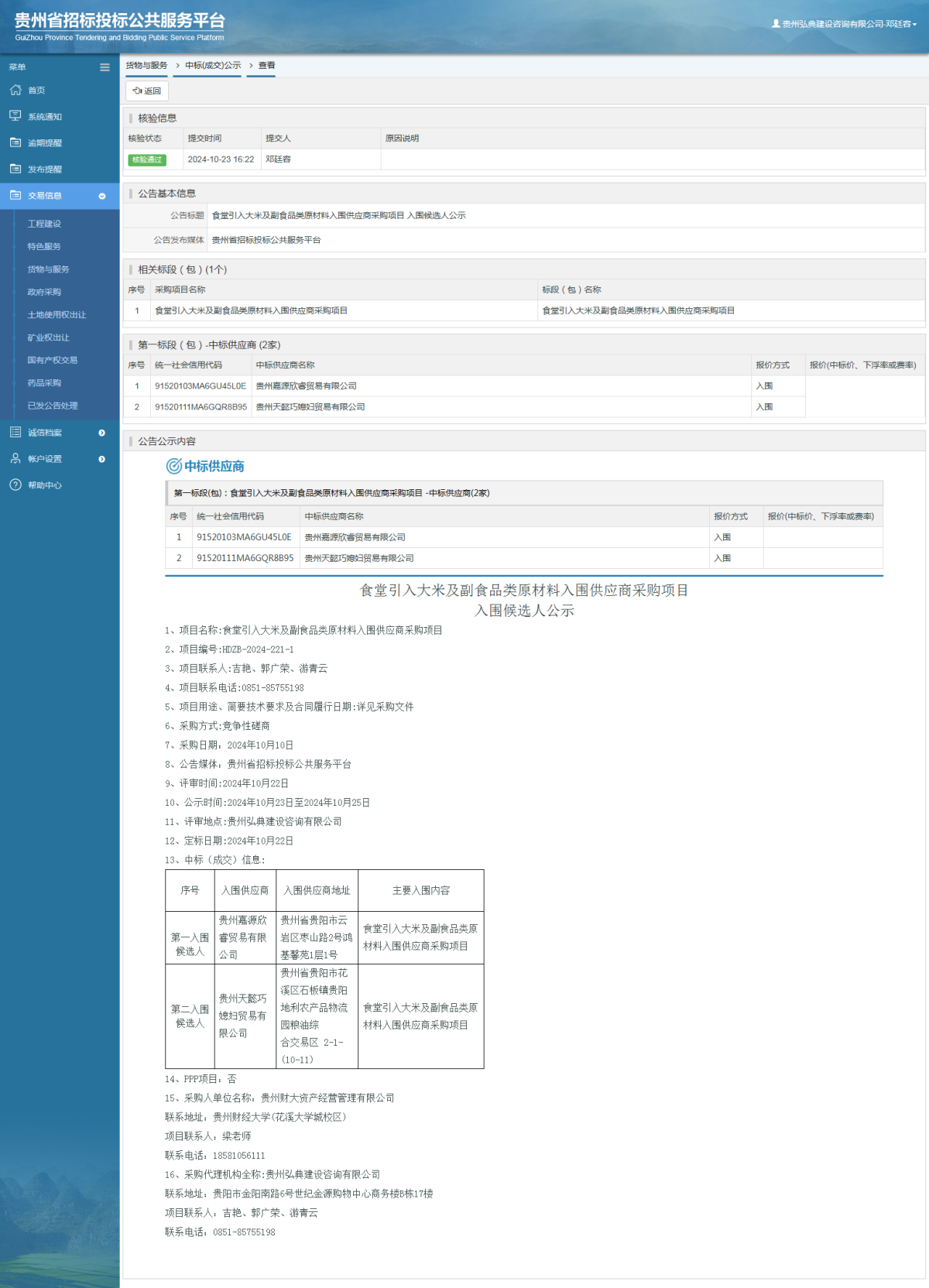Click 公示时间 line with October dates
The width and height of the screenshot is (929, 1288).
click(267, 803)
